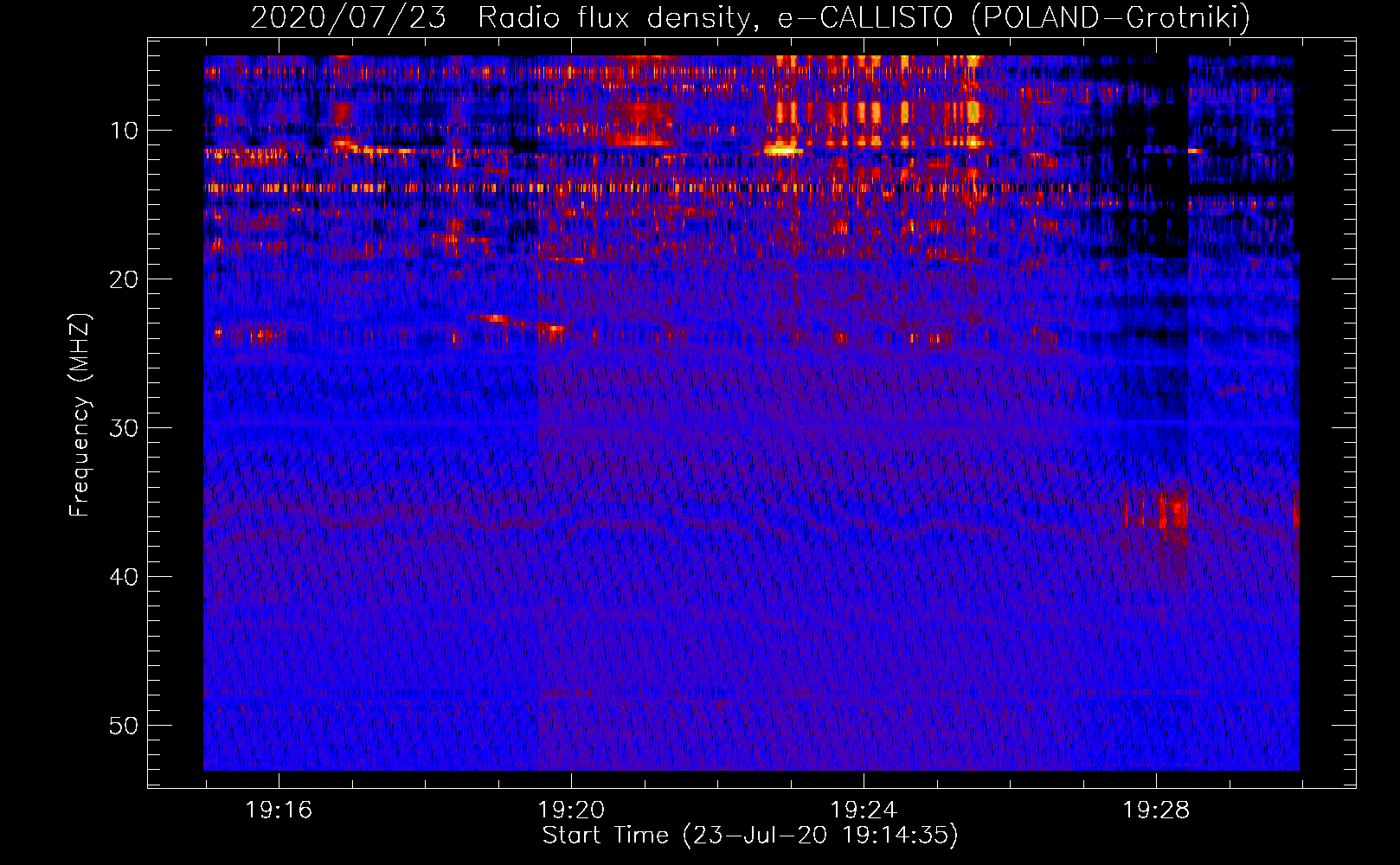Viewport: 1400px width, 865px height.
Task: Click the time tick label "19:28"
Action: pos(1156,810)
